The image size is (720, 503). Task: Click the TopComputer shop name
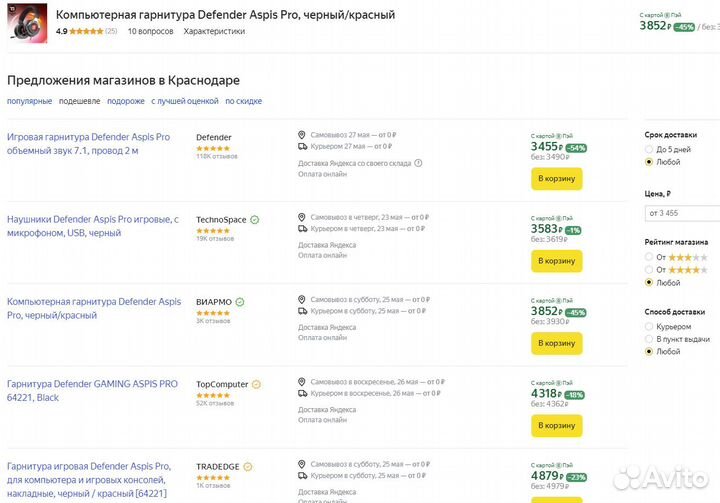pos(222,384)
